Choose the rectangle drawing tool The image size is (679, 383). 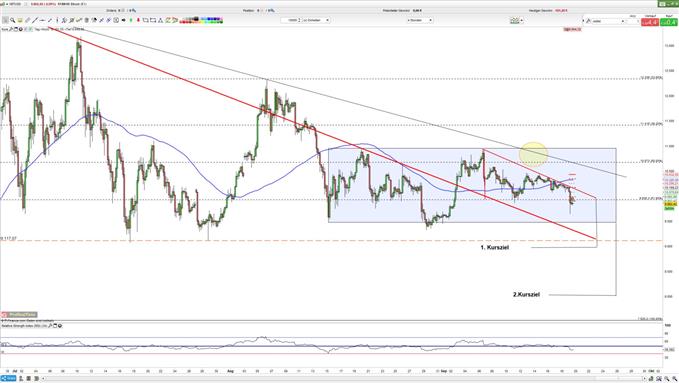point(153,20)
